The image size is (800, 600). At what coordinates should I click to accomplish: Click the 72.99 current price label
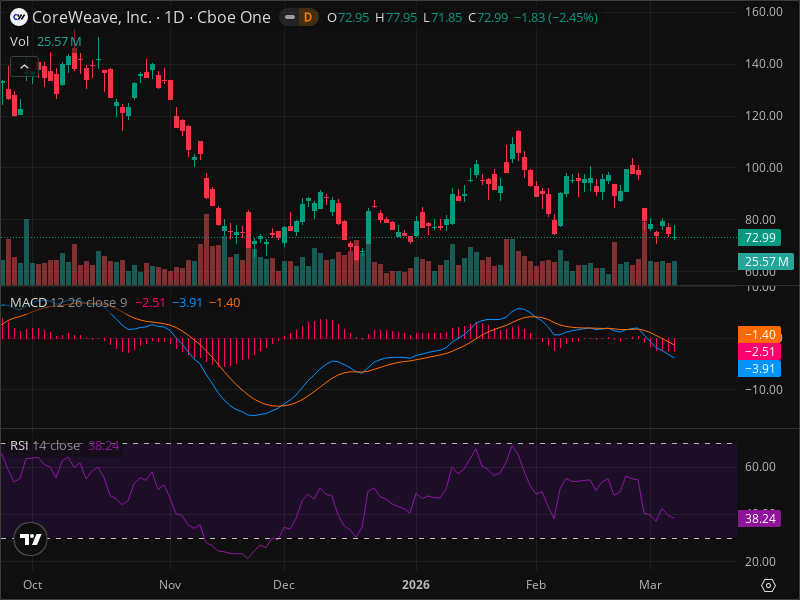tap(759, 237)
